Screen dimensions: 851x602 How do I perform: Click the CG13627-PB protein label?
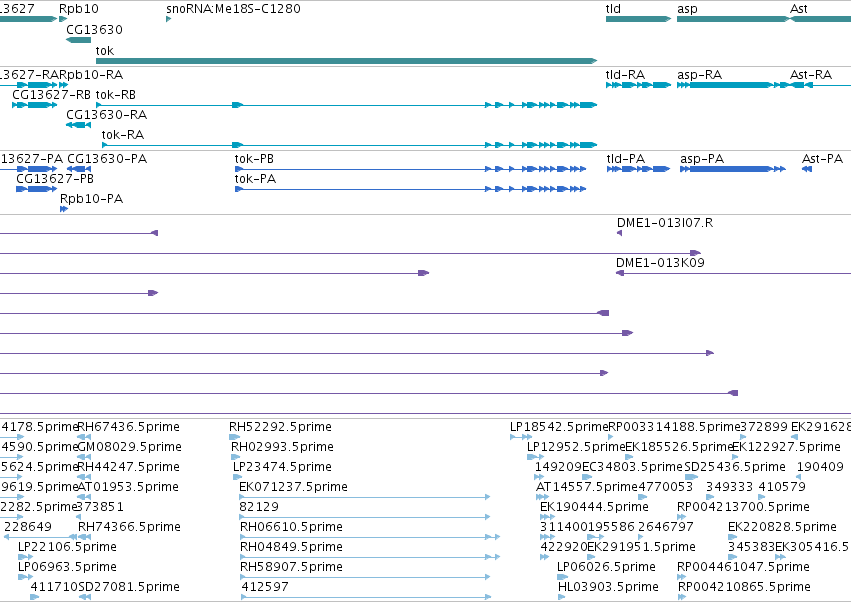tap(55, 179)
